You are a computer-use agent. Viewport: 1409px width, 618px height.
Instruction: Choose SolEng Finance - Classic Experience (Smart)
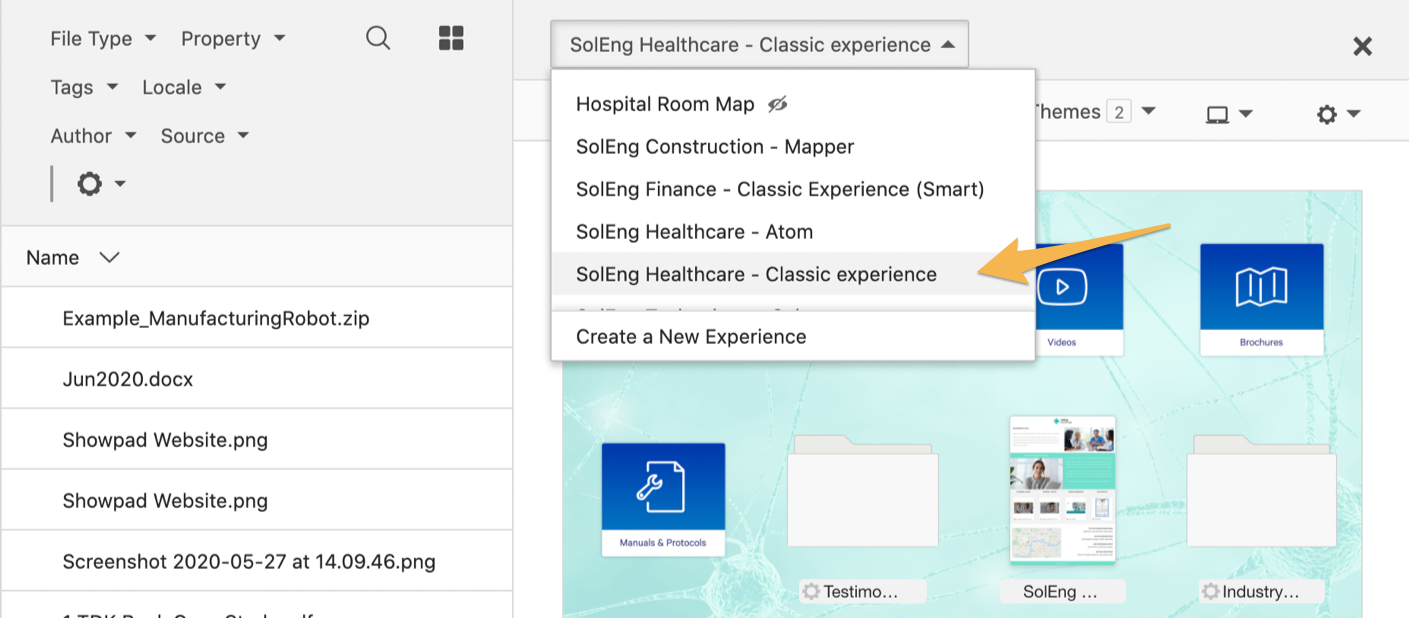(x=793, y=189)
